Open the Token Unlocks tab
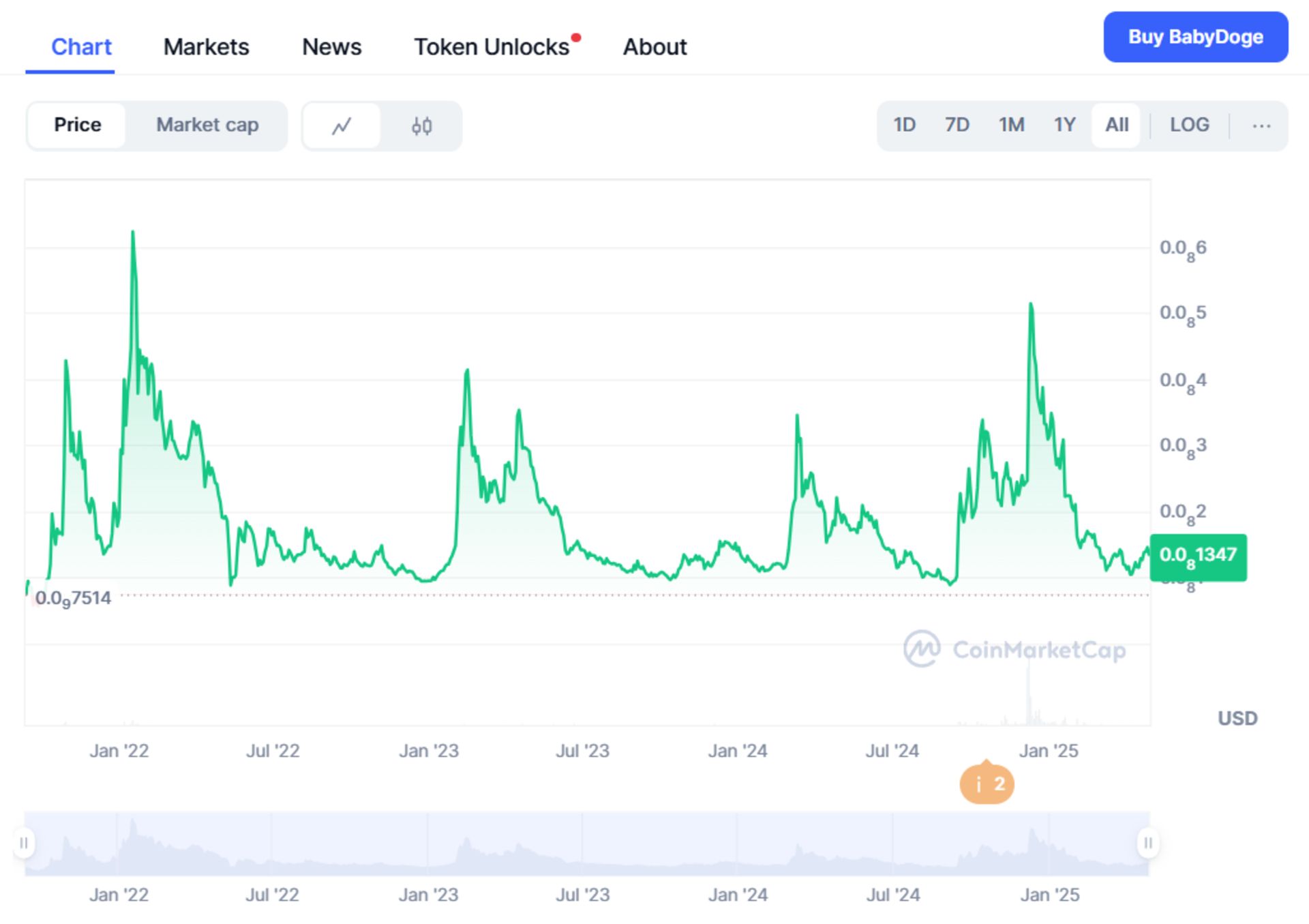 tap(492, 47)
